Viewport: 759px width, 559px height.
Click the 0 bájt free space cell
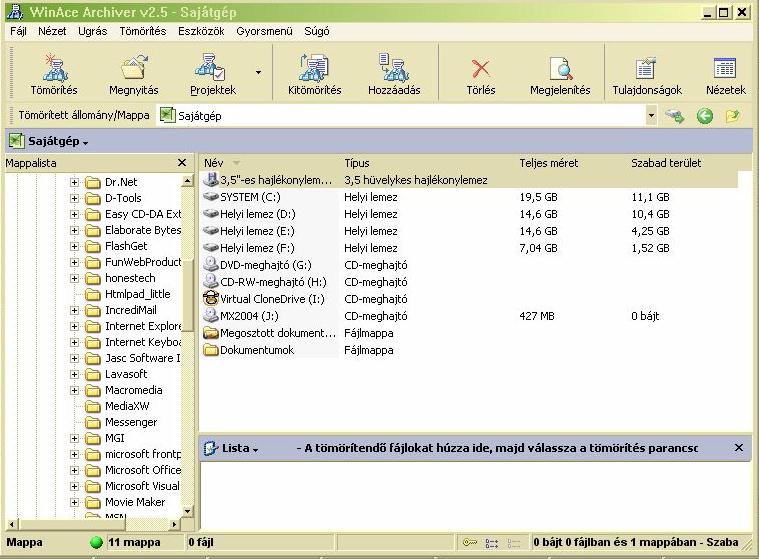point(645,316)
